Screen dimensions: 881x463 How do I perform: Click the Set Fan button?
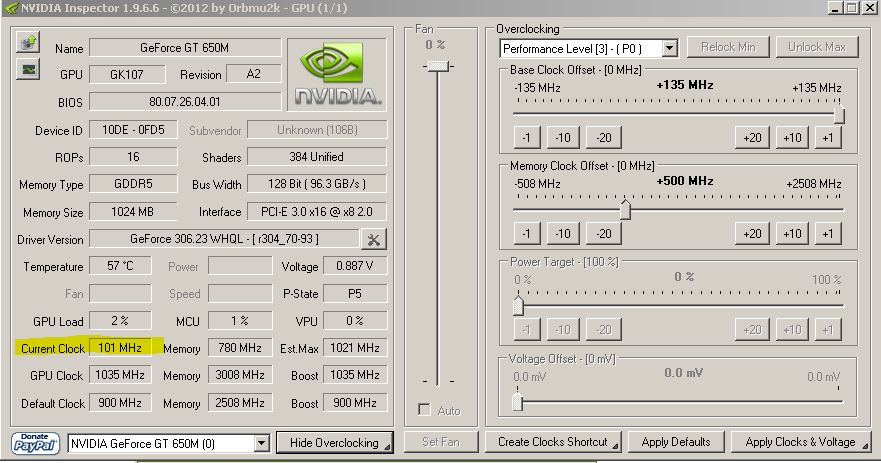pyautogui.click(x=441, y=442)
